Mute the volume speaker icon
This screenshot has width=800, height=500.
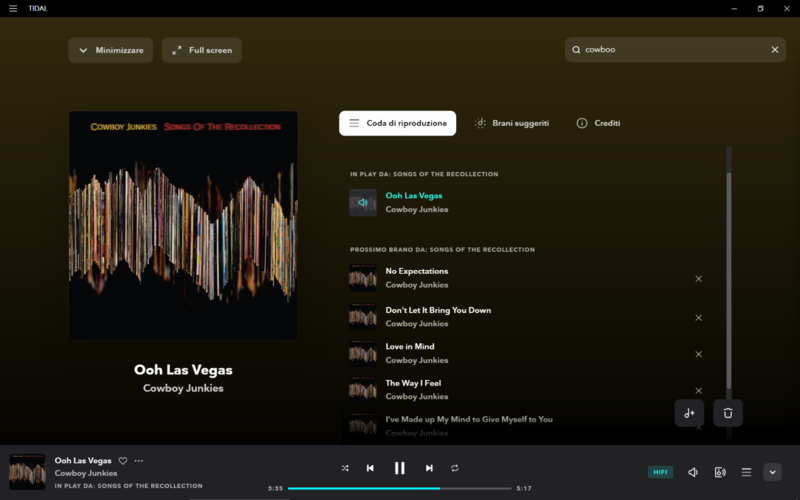(x=693, y=472)
